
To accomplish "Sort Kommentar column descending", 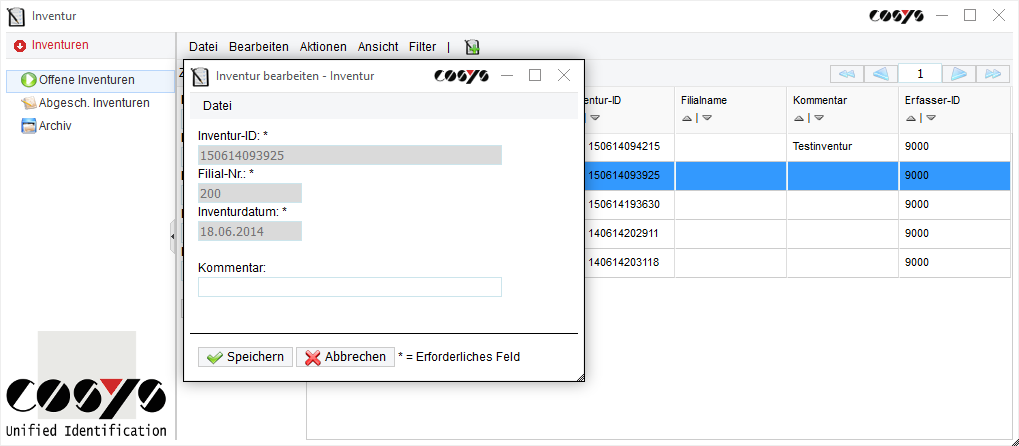I will (819, 118).
